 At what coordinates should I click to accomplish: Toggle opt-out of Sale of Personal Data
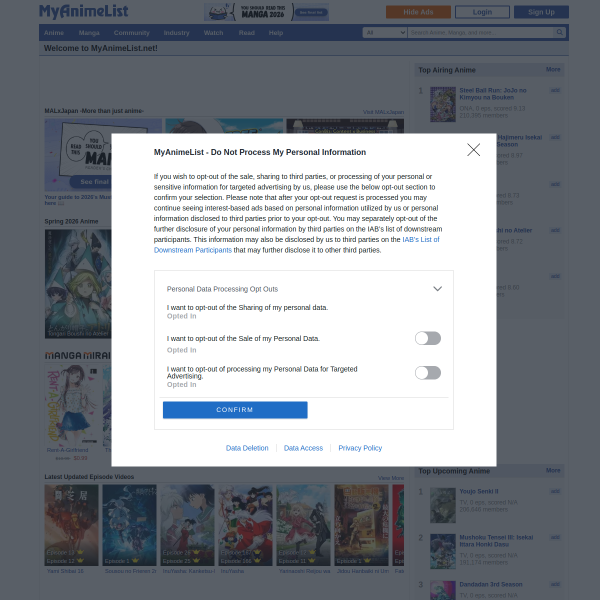point(428,338)
